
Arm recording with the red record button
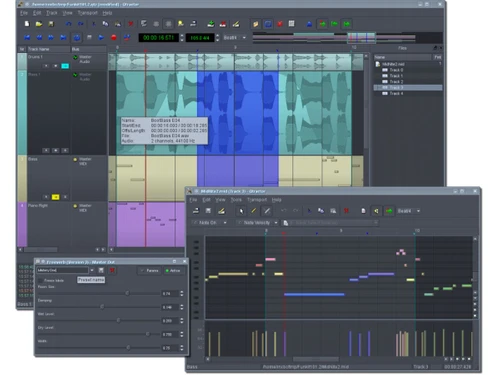click(x=114, y=38)
